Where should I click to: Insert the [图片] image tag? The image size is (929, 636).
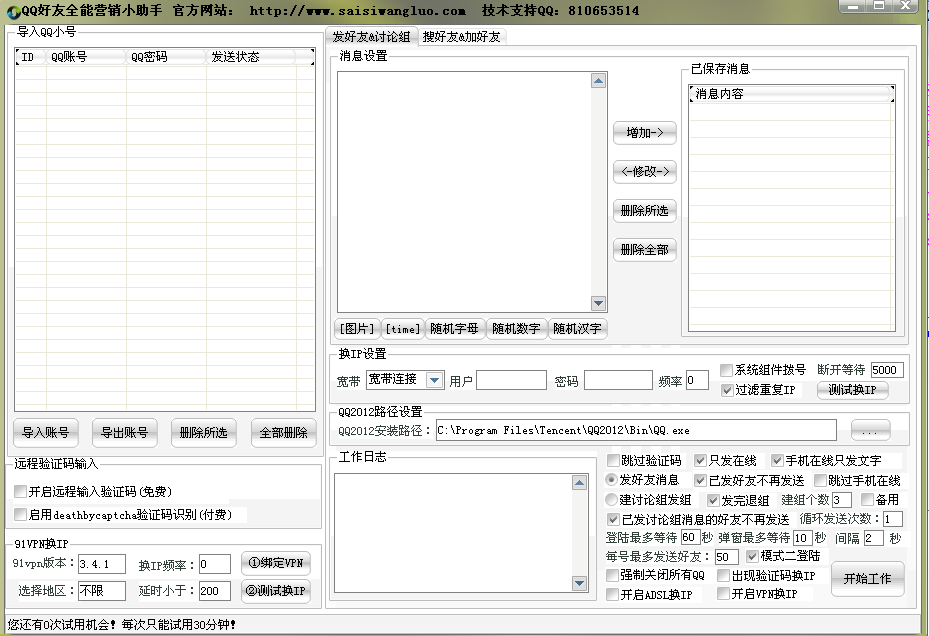tap(357, 329)
